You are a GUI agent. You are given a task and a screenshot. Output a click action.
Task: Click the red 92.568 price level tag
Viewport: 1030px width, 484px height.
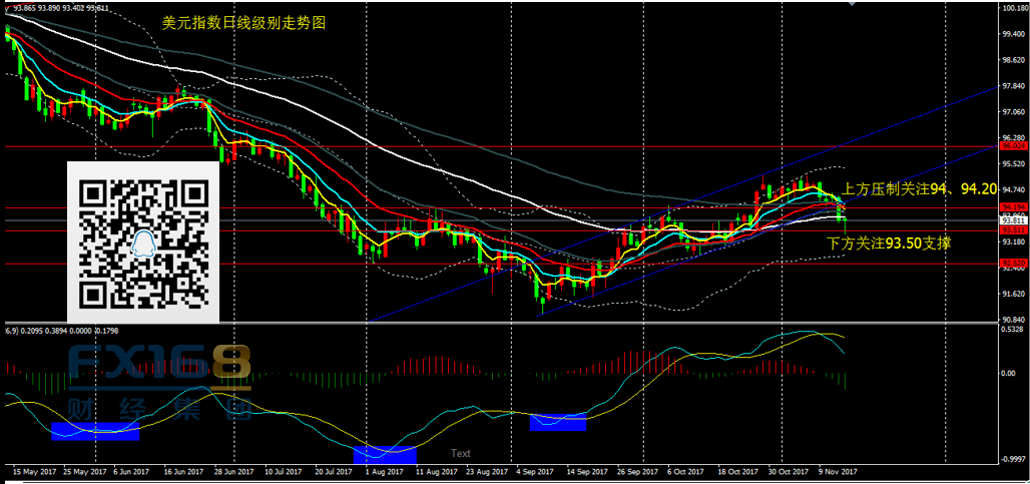pyautogui.click(x=1012, y=264)
